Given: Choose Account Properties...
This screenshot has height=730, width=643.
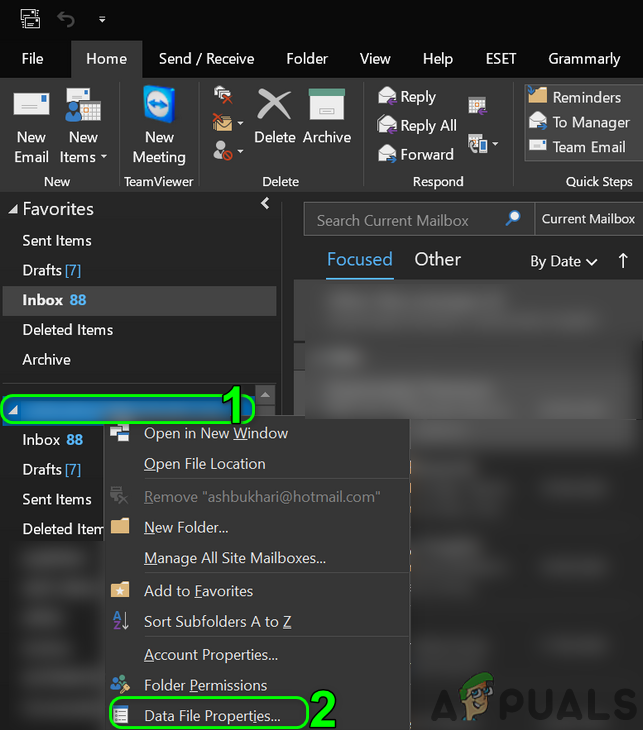Looking at the screenshot, I should (258, 655).
